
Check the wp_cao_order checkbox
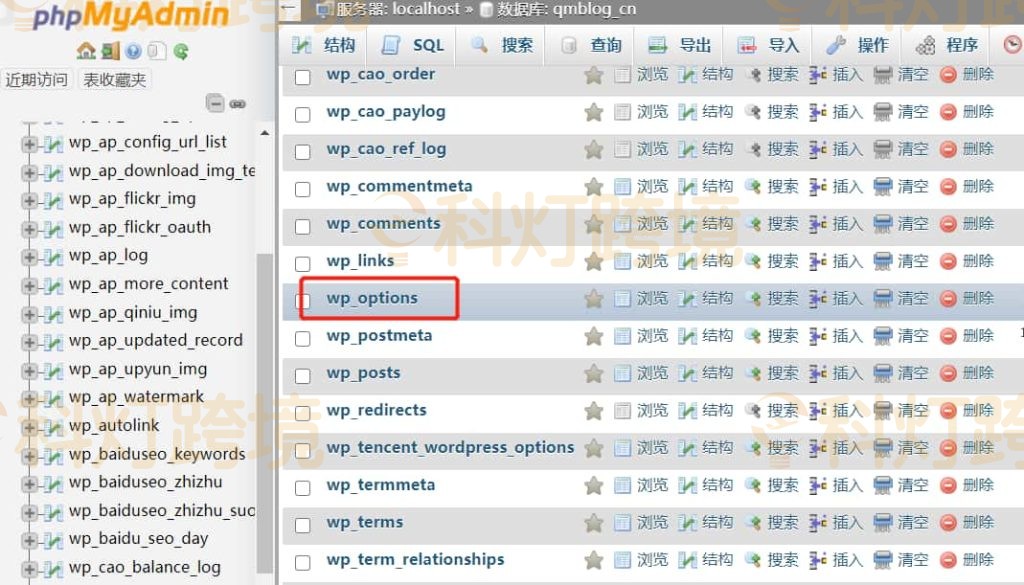tap(302, 77)
